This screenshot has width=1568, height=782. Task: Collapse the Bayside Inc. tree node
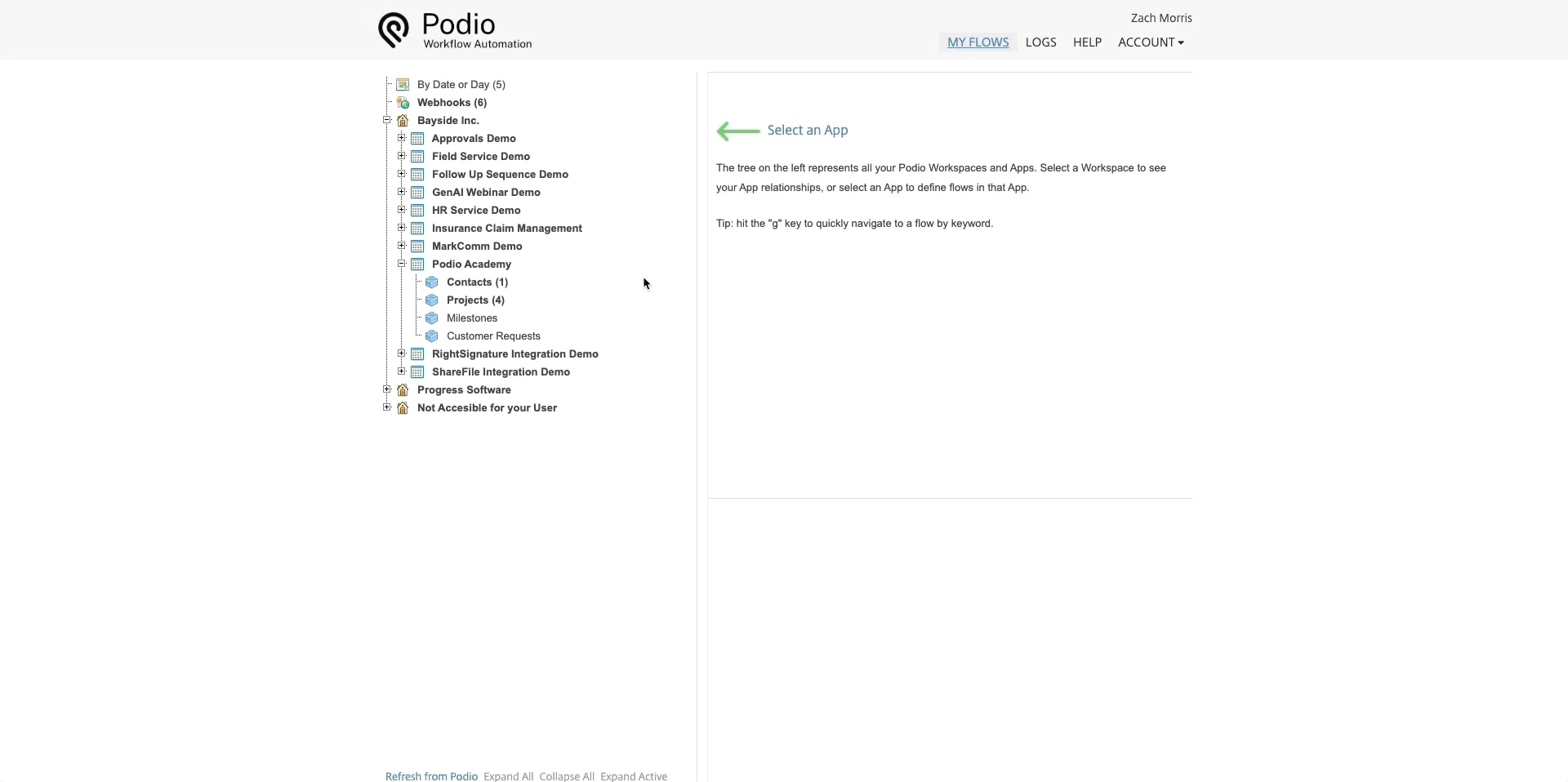(x=387, y=120)
